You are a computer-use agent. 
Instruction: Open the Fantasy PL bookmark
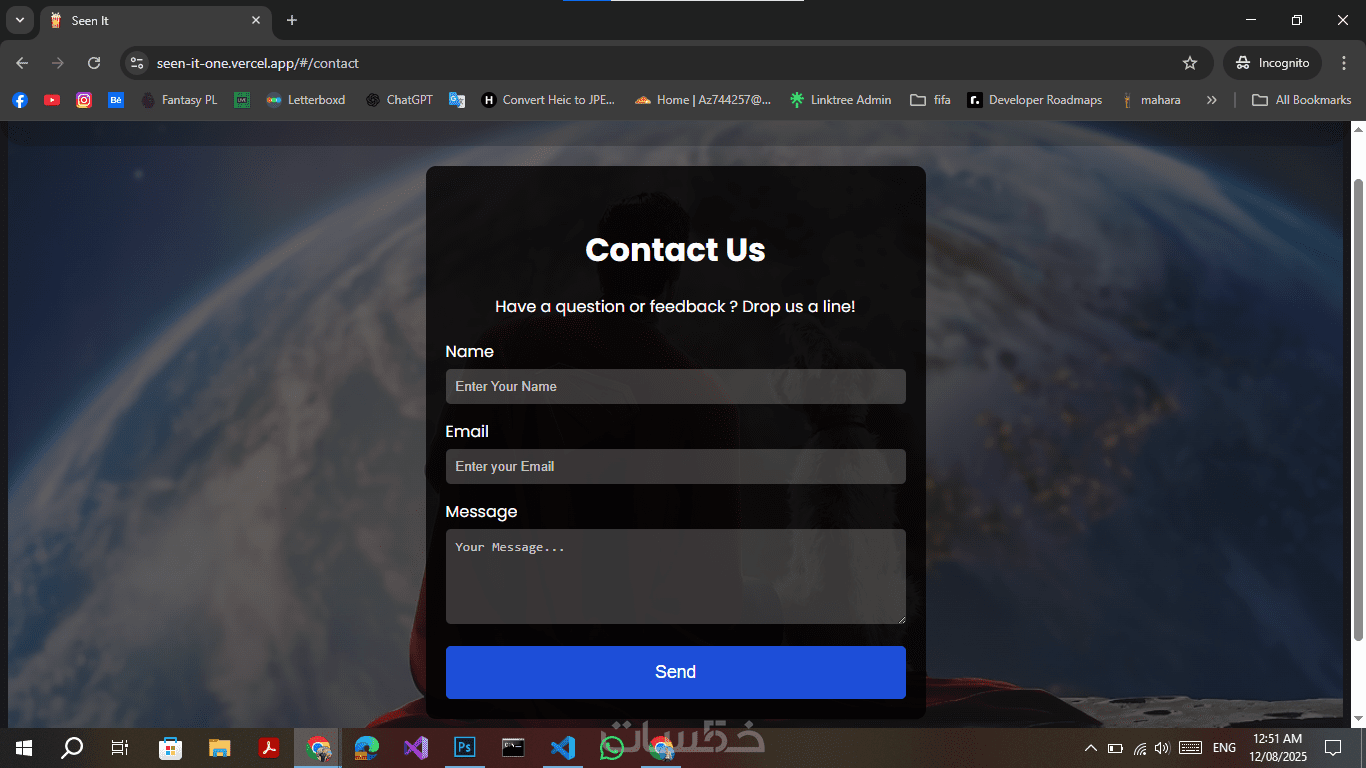point(179,100)
